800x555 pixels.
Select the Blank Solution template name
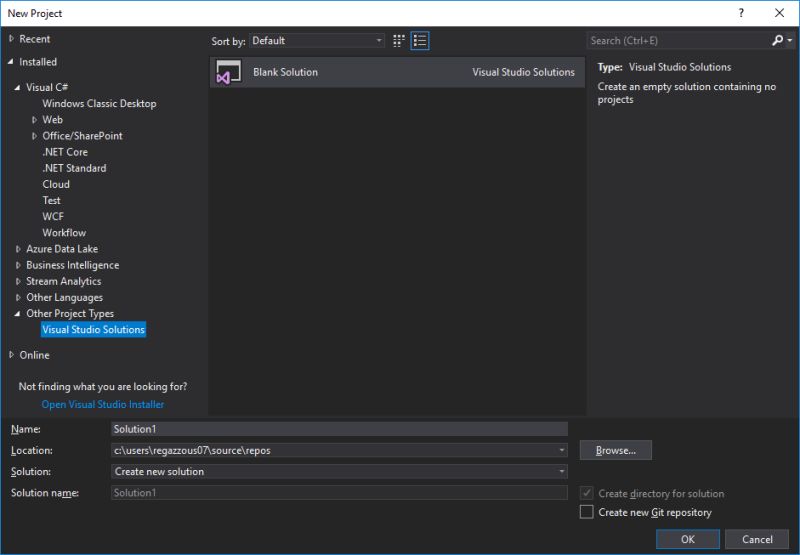point(285,72)
